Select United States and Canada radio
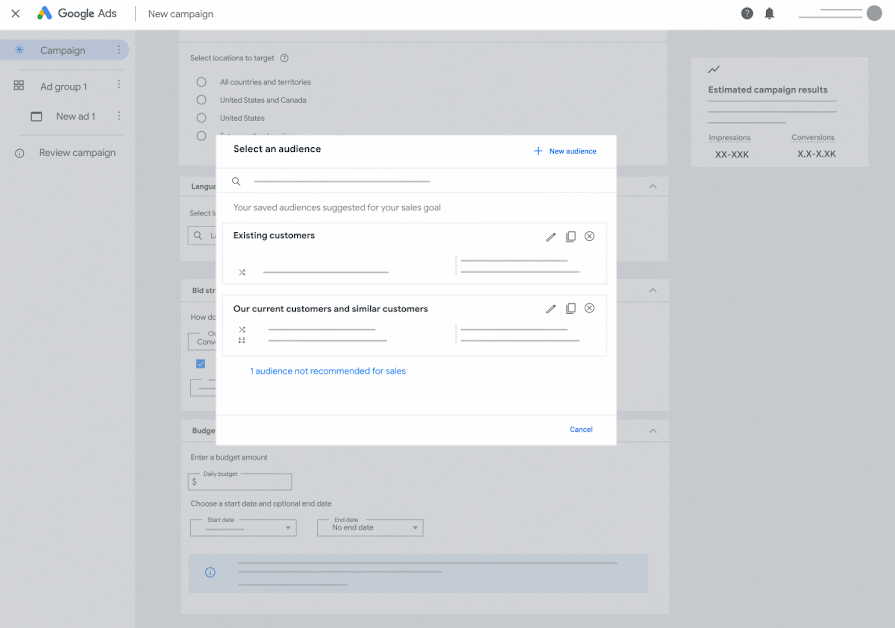This screenshot has width=895, height=628. [201, 100]
